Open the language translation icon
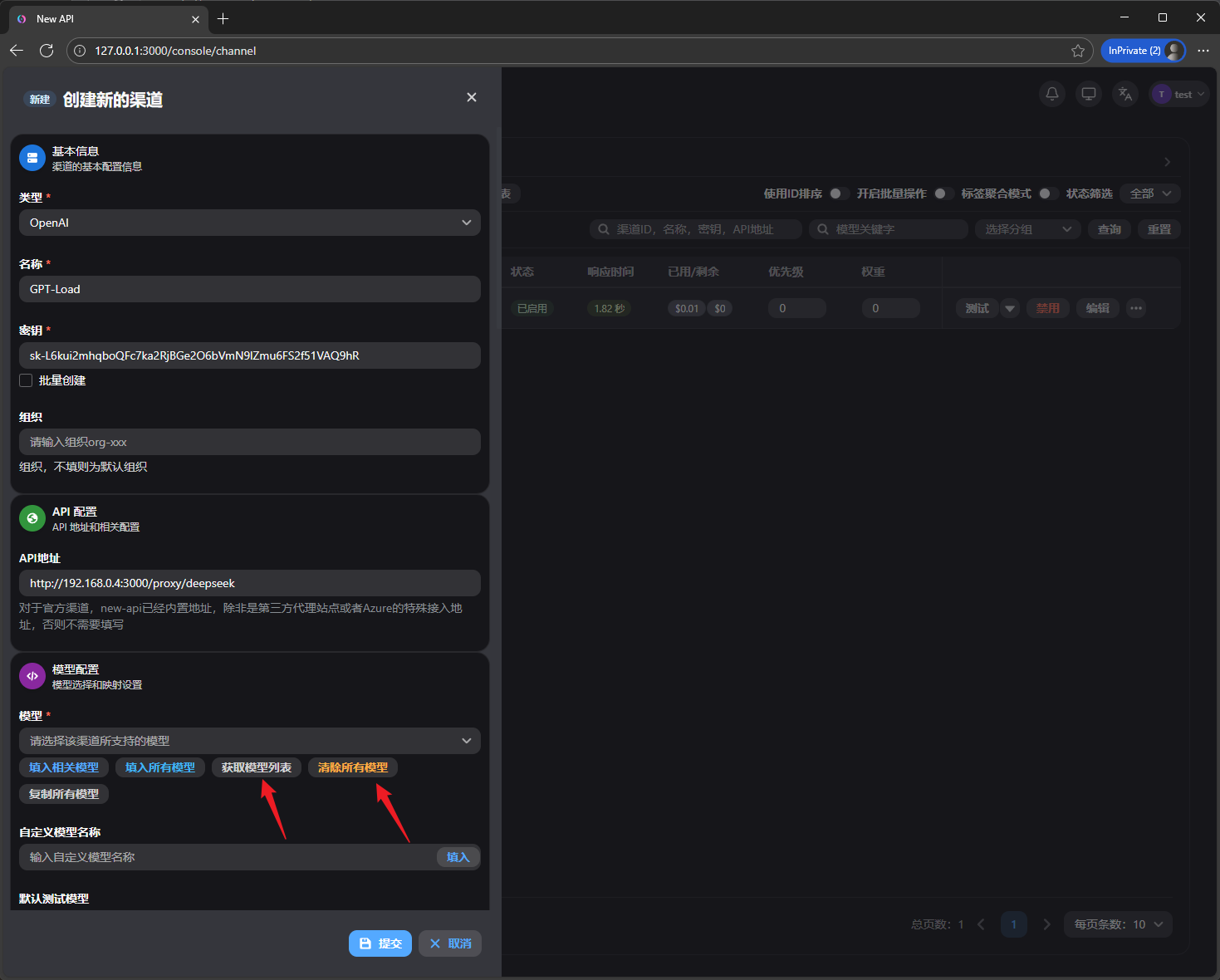Viewport: 1220px width, 980px height. pyautogui.click(x=1125, y=94)
